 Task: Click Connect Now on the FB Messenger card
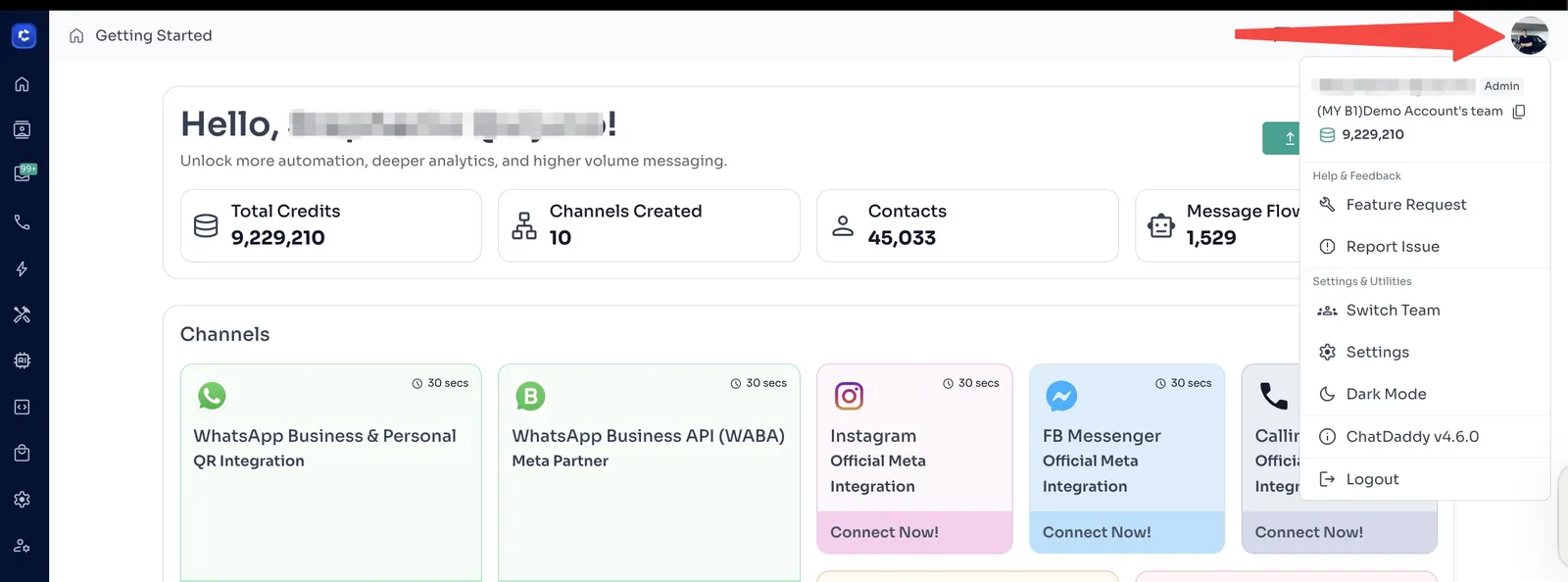[x=1097, y=532]
